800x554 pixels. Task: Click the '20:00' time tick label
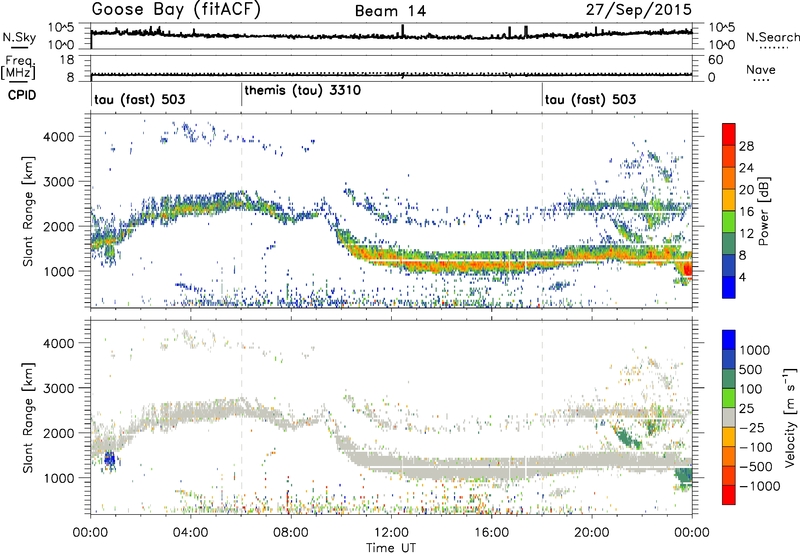click(592, 533)
